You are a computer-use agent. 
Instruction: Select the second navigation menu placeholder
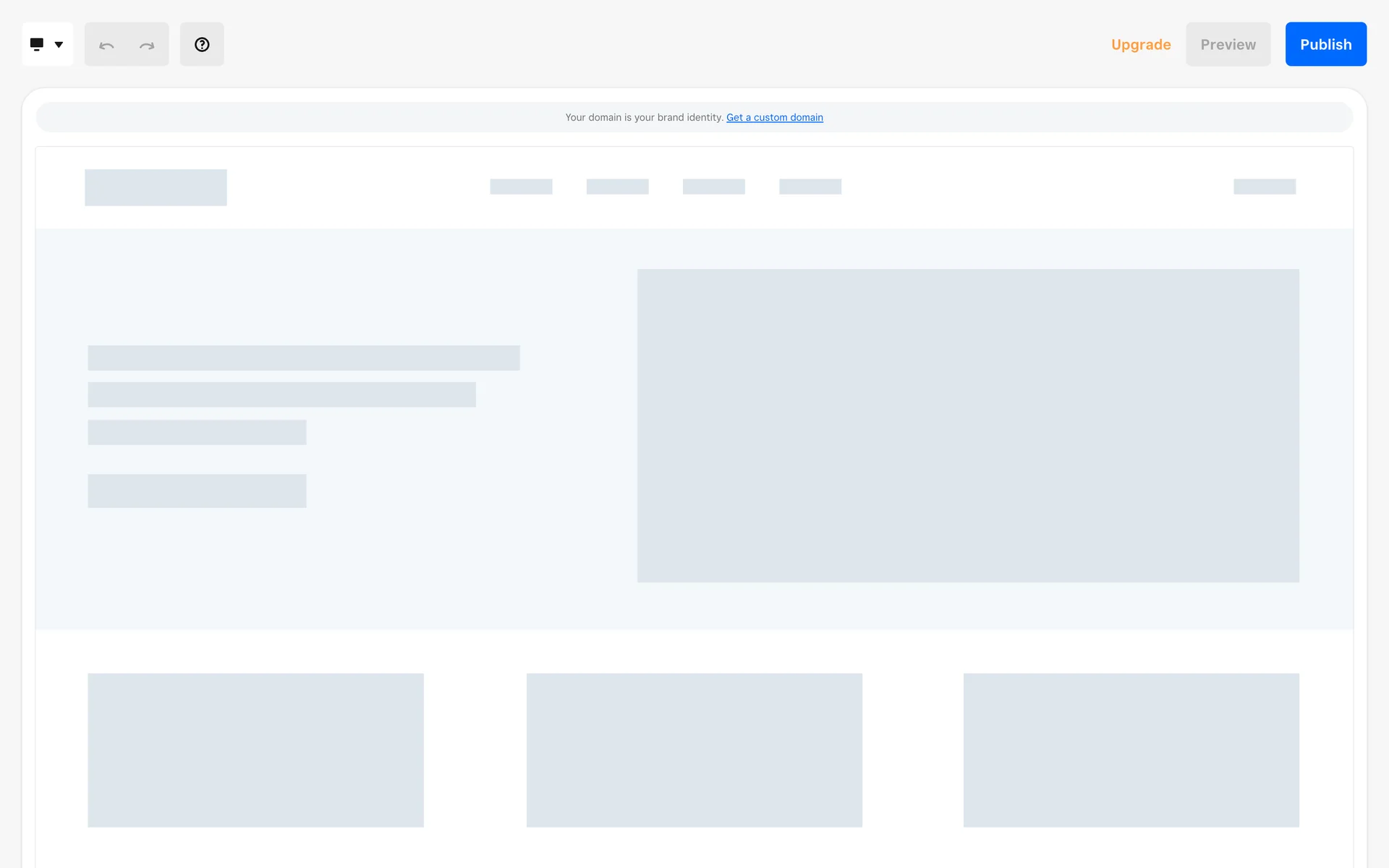point(617,187)
